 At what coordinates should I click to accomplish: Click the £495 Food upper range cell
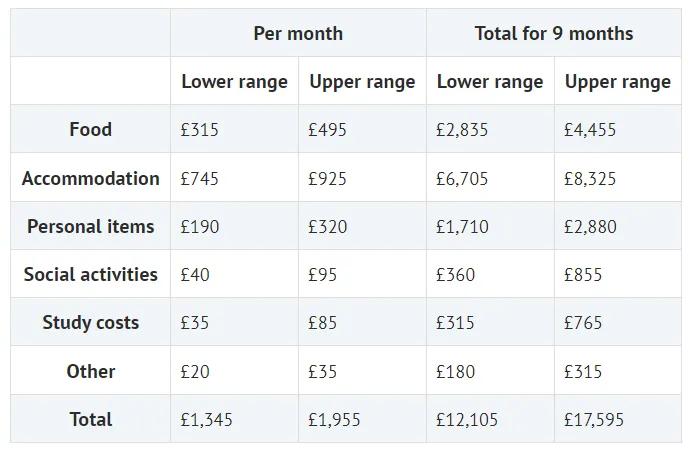pyautogui.click(x=328, y=130)
